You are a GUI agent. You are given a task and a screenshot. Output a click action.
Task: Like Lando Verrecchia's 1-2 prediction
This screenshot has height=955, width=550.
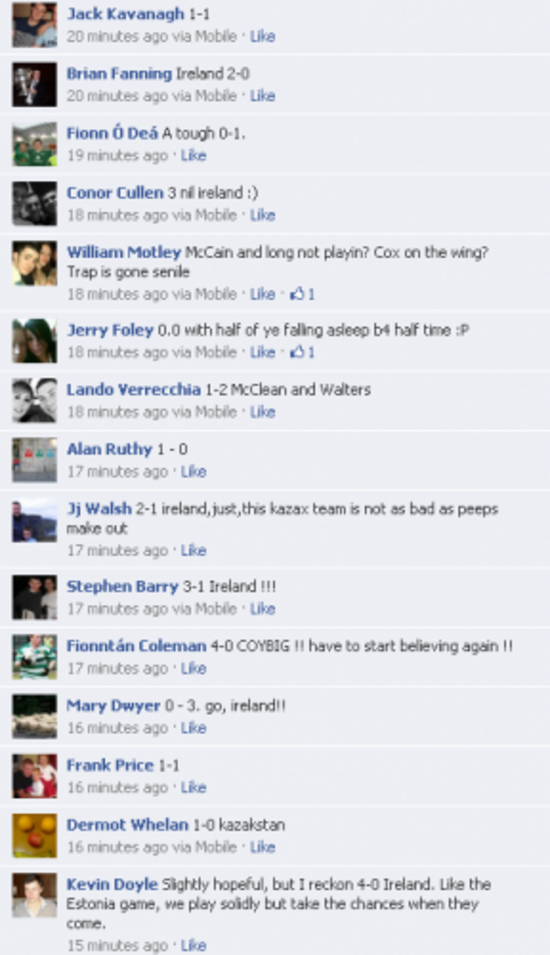tap(263, 412)
